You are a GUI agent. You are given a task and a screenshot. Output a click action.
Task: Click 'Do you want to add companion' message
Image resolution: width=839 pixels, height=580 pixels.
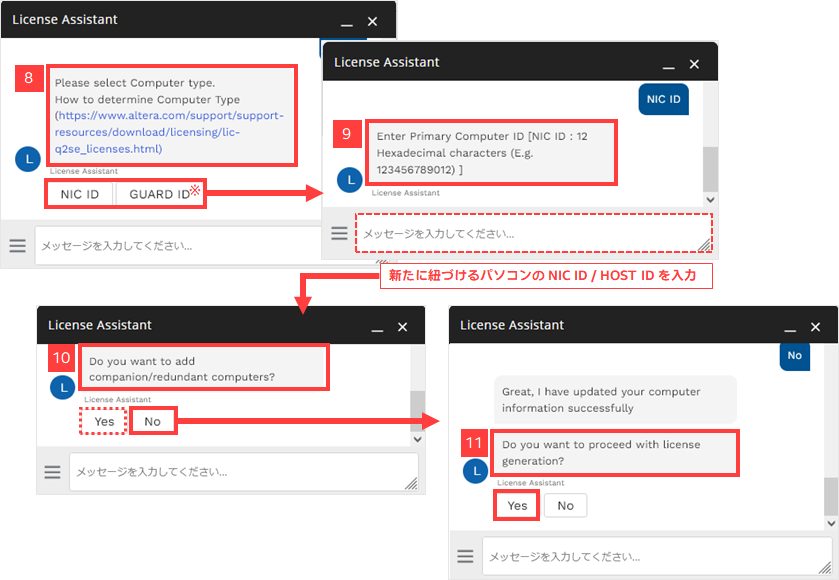pyautogui.click(x=203, y=369)
